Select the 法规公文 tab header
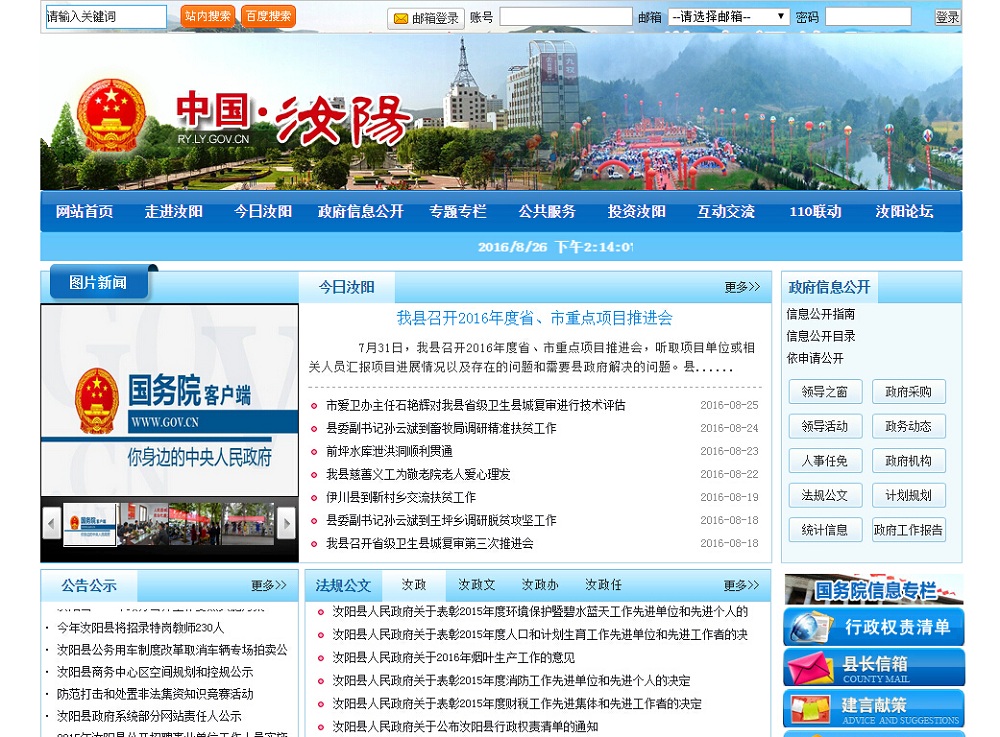The height and width of the screenshot is (737, 1000). click(343, 586)
